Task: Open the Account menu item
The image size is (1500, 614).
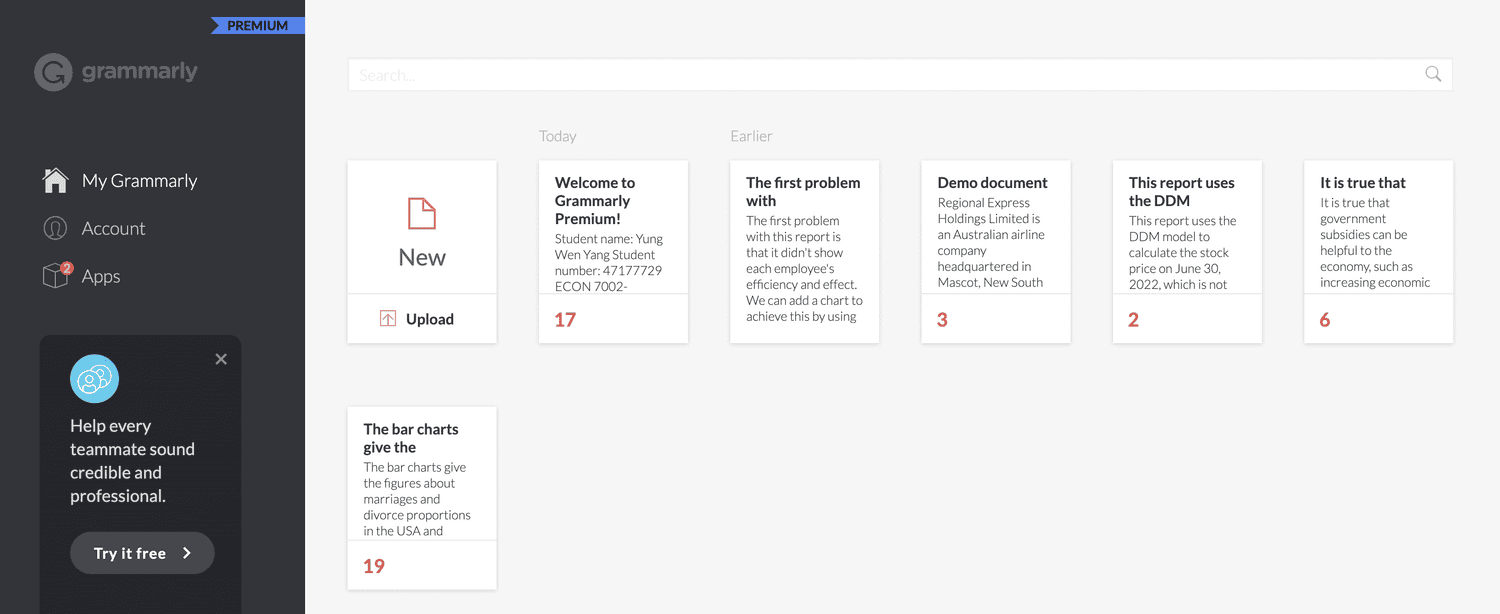Action: click(94, 228)
